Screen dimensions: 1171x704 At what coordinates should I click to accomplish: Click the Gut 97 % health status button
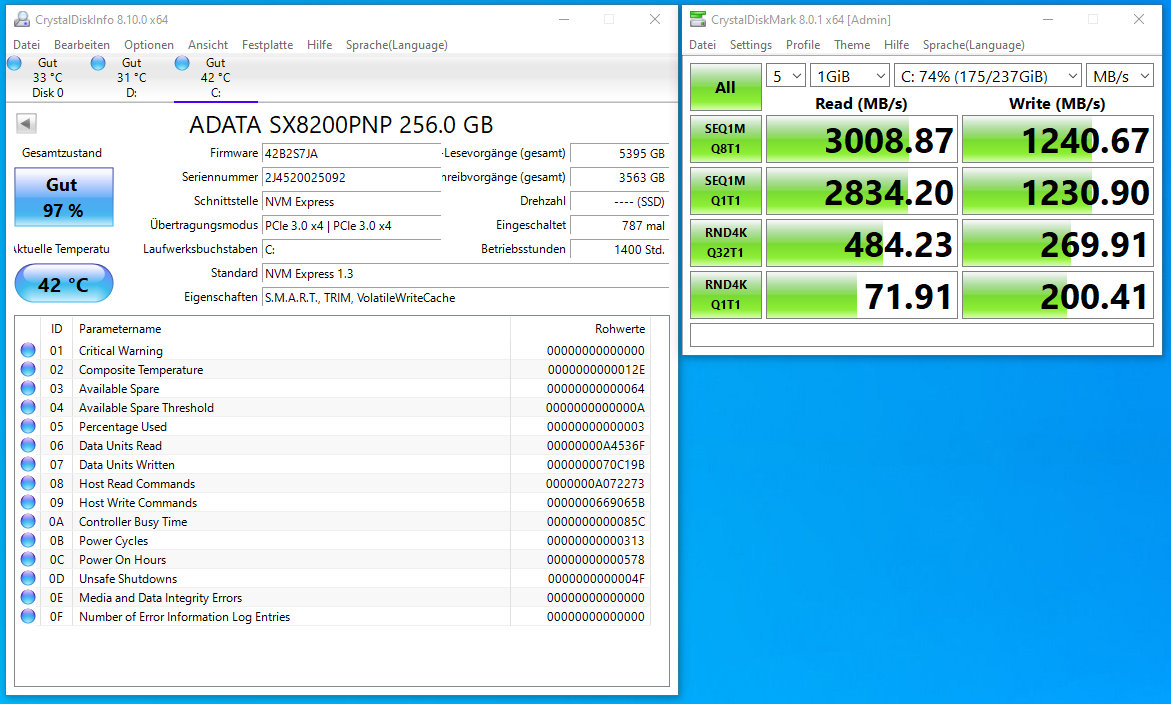pos(63,197)
